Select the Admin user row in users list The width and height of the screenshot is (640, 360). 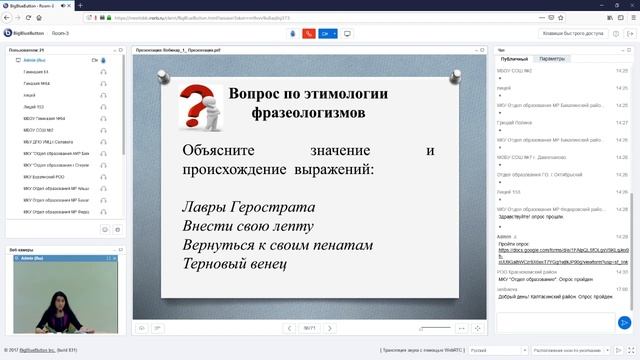click(64, 60)
